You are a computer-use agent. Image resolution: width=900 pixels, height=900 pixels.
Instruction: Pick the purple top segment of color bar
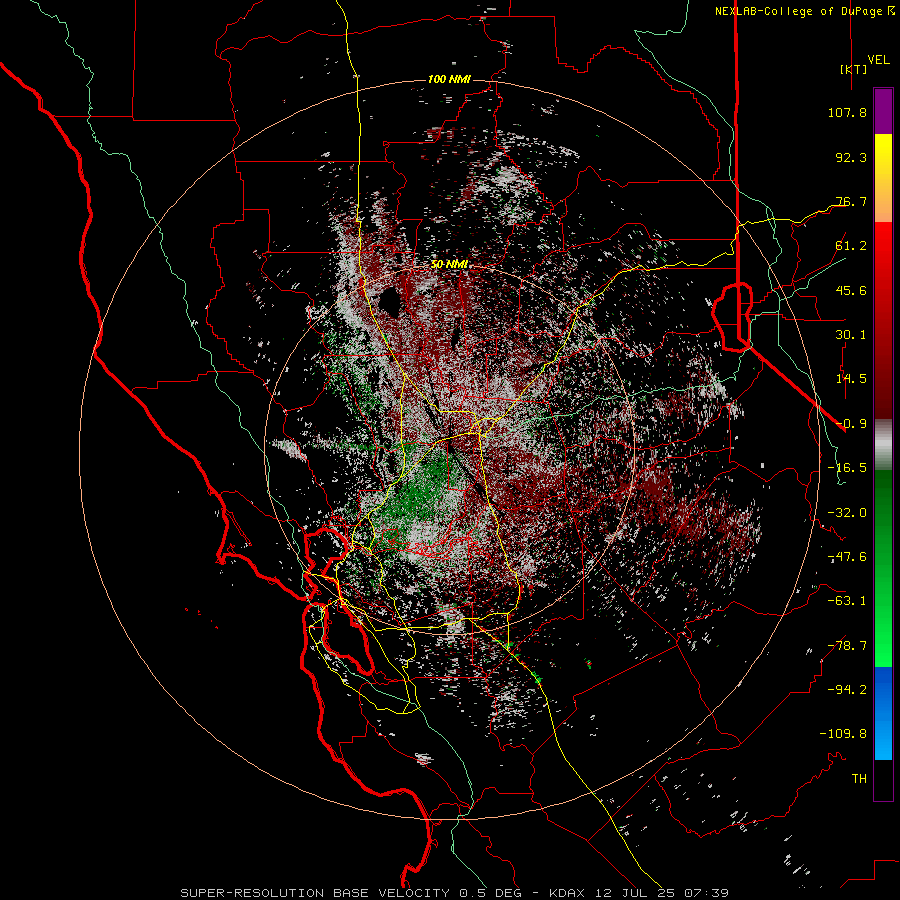(883, 111)
